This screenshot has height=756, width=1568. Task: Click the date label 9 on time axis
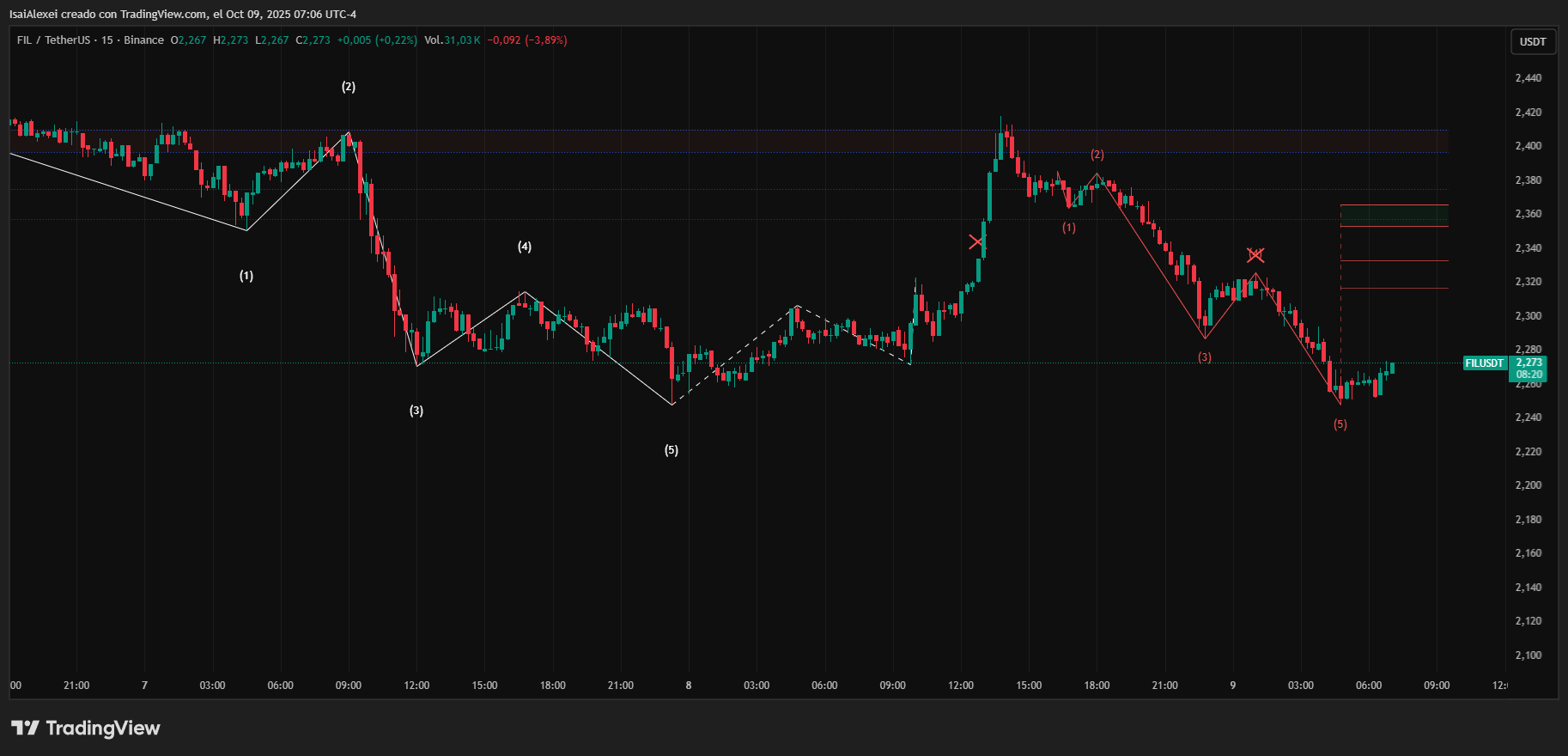pyautogui.click(x=1233, y=686)
